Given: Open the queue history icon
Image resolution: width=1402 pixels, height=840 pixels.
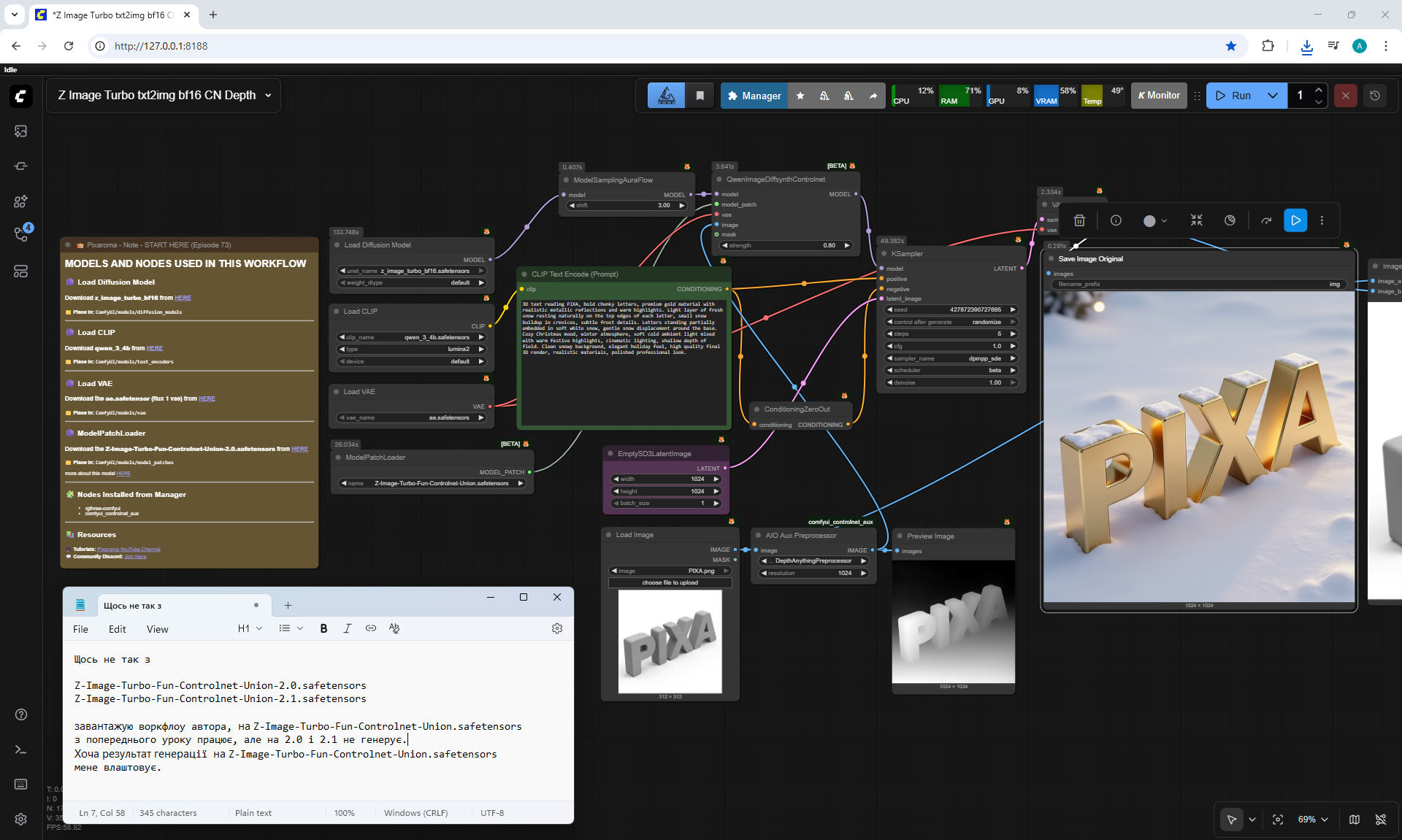Looking at the screenshot, I should 1375,96.
